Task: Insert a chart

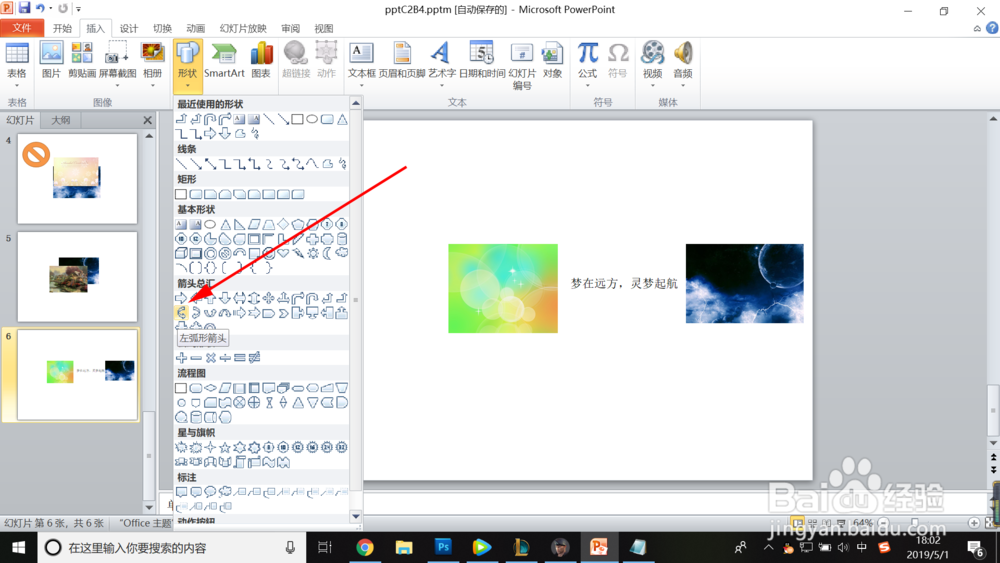Action: tap(261, 61)
